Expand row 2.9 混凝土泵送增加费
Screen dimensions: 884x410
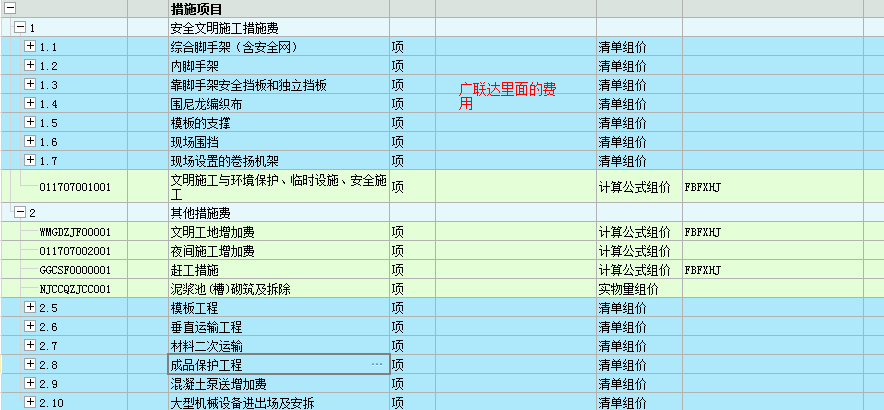pos(30,383)
